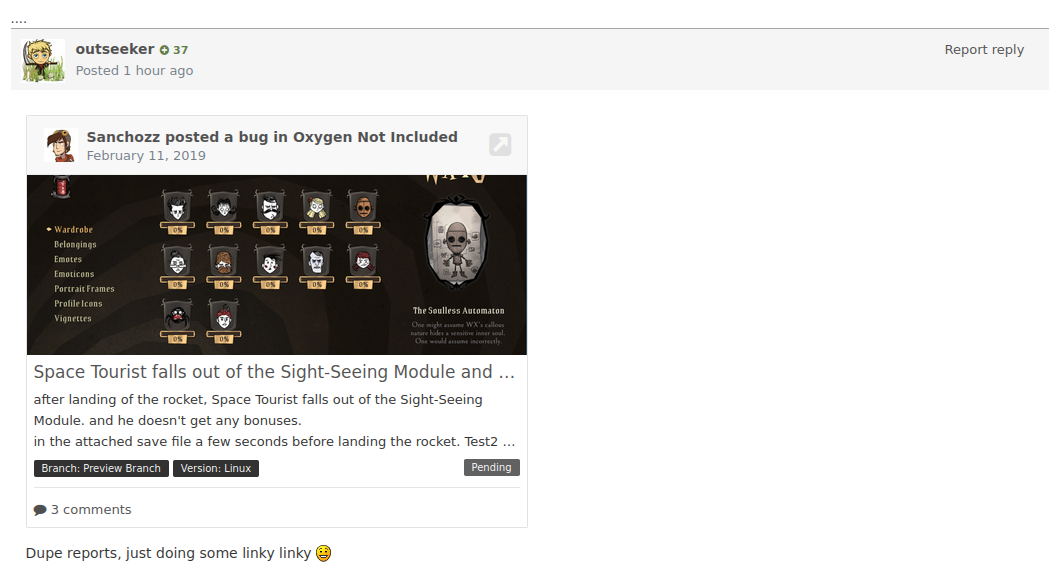The width and height of the screenshot is (1059, 570).
Task: Click the WX-78 portrait in oval frame
Action: (x=457, y=242)
